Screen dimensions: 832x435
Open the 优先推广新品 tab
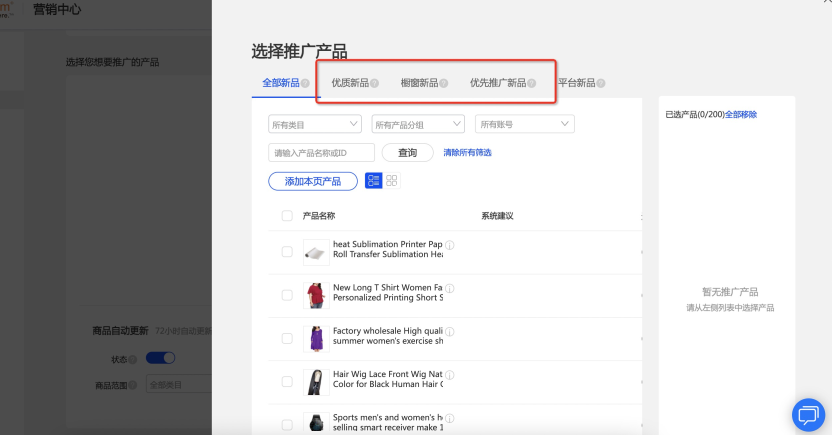[x=497, y=83]
